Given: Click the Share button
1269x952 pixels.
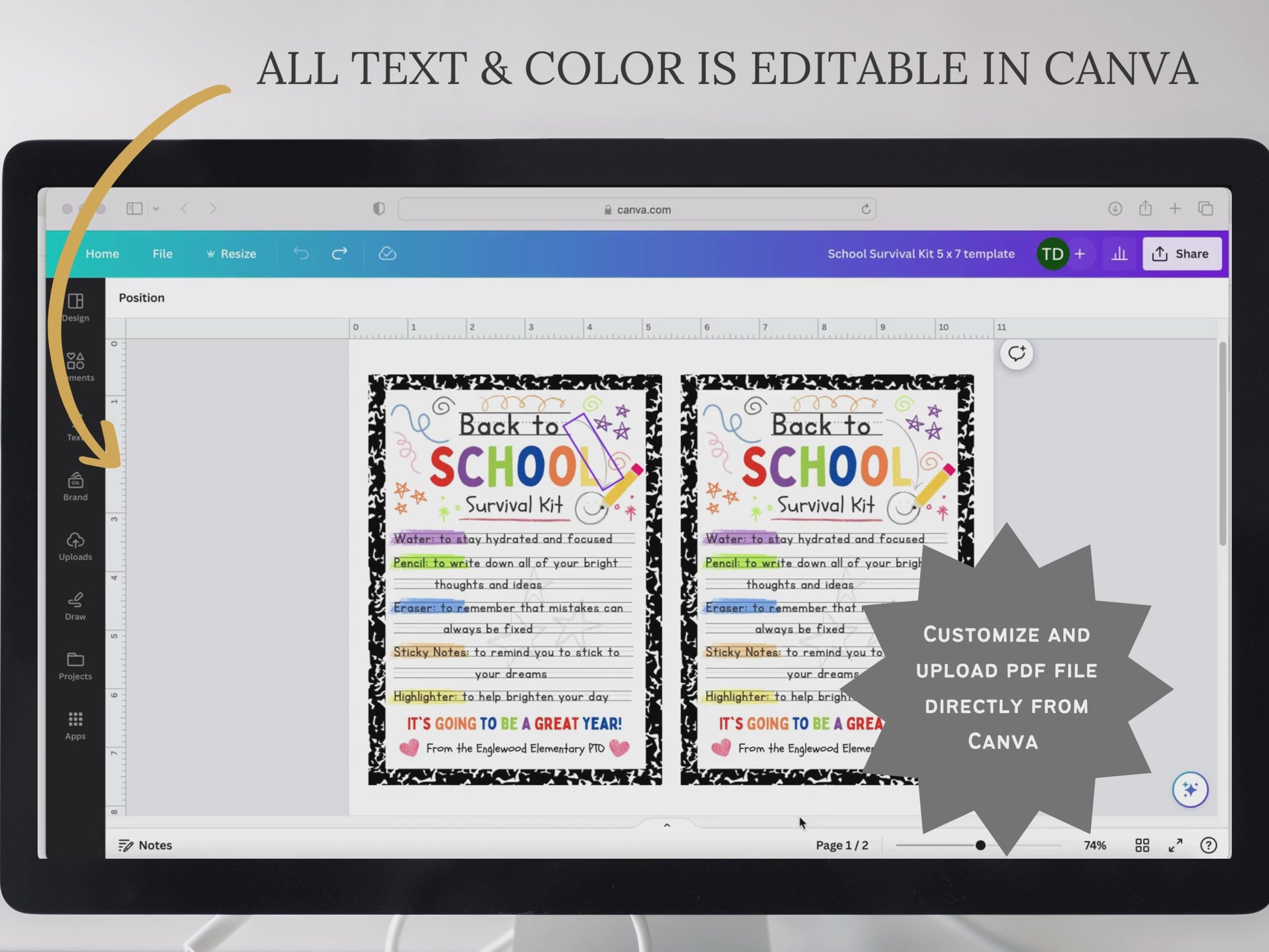Looking at the screenshot, I should [x=1181, y=254].
